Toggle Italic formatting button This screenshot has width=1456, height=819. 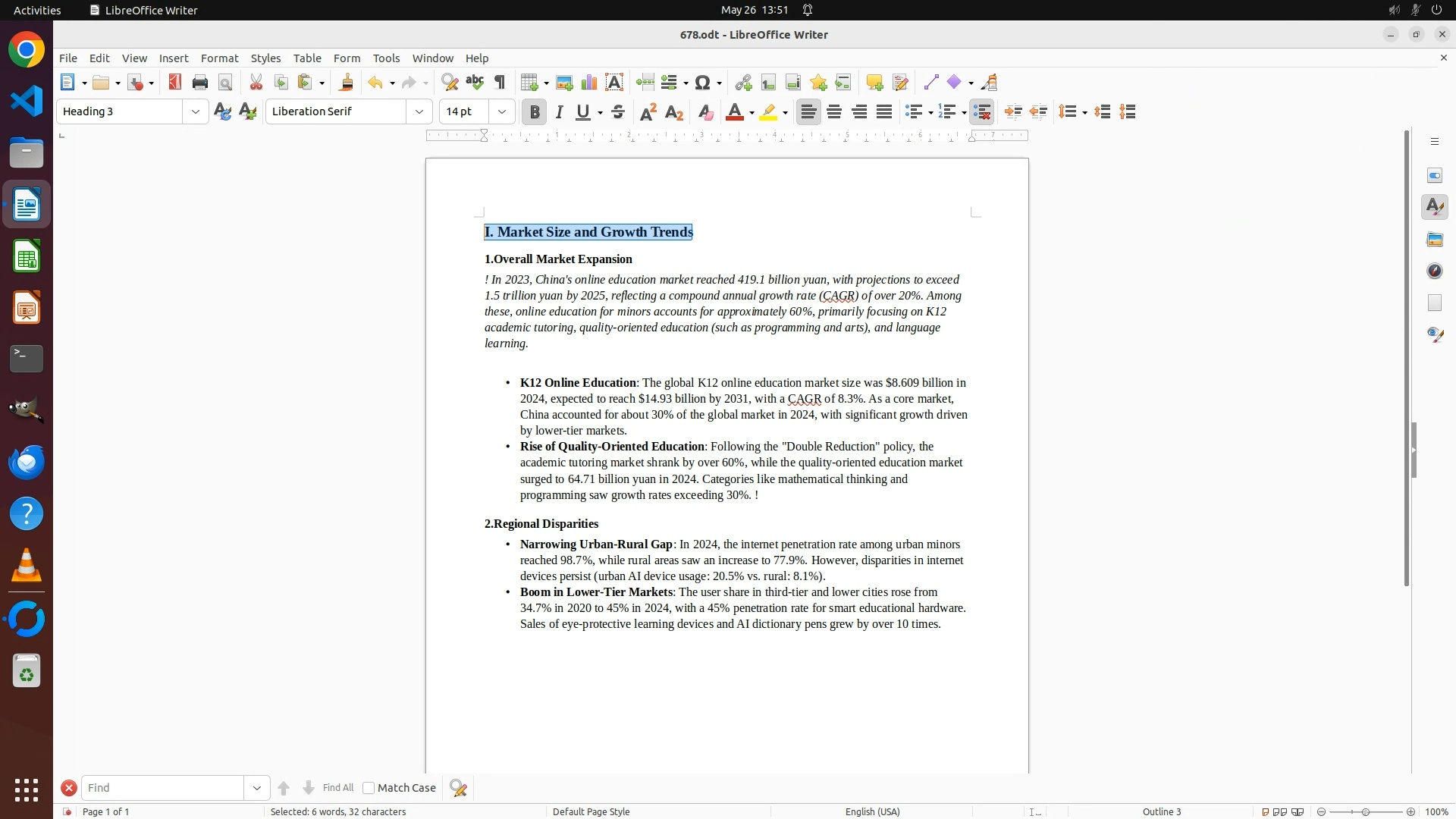pos(560,112)
